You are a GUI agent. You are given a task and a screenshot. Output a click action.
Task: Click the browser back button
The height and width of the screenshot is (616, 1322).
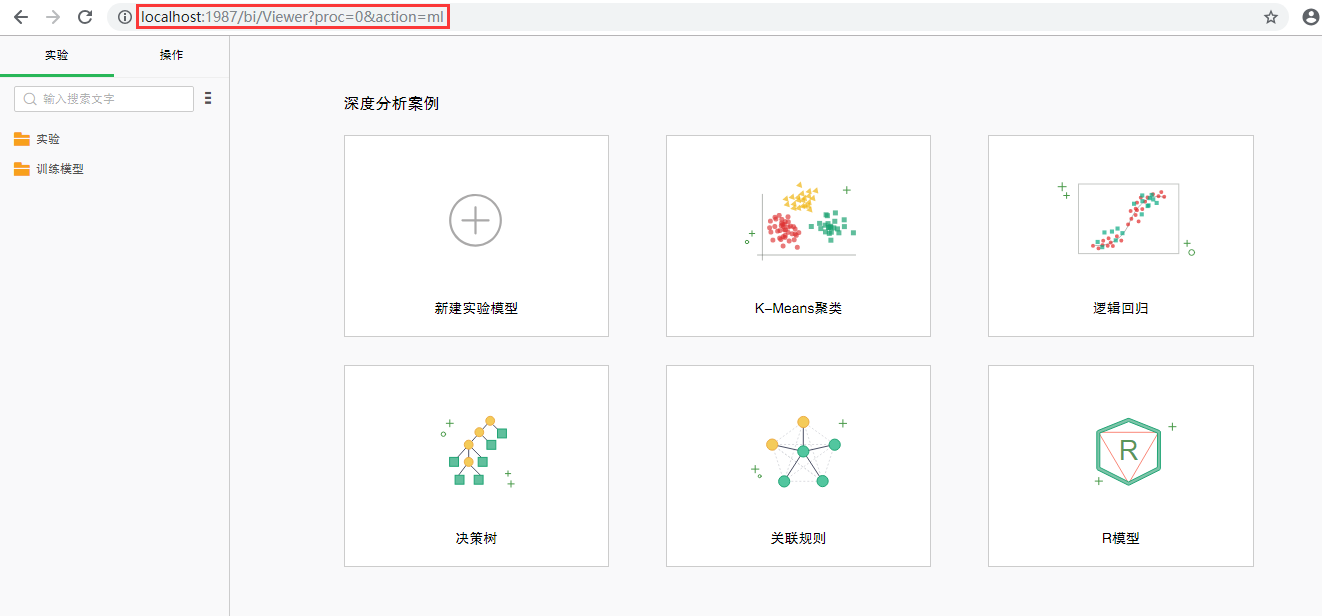[x=20, y=17]
